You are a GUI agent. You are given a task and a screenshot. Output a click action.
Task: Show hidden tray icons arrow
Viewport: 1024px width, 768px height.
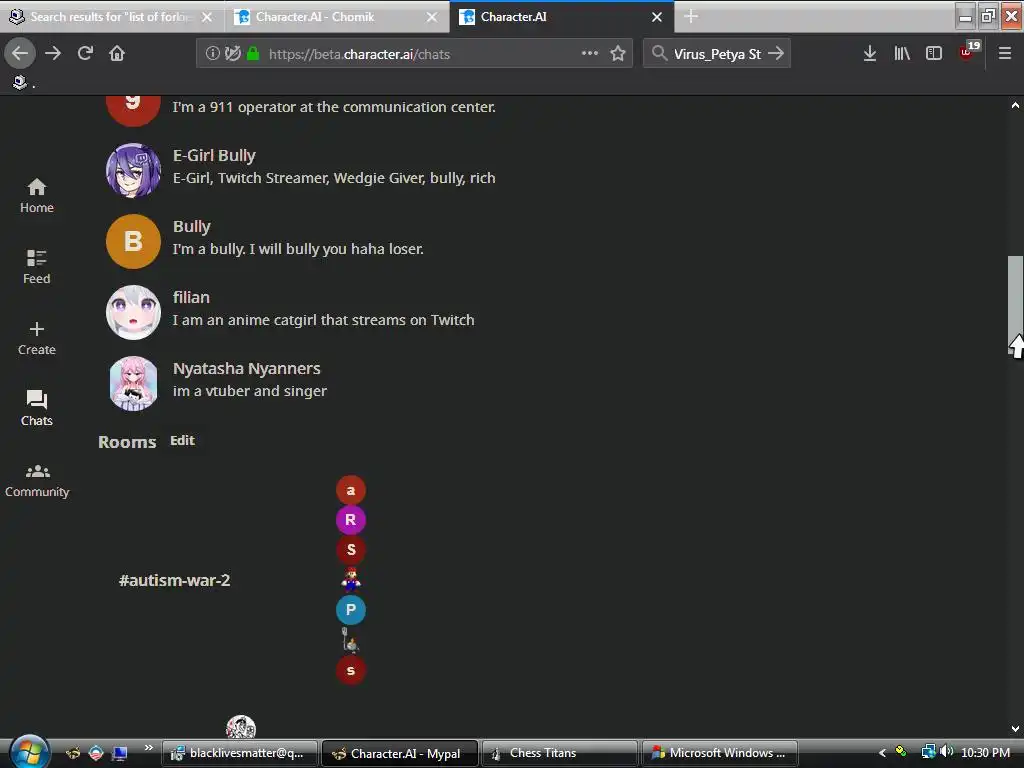(x=882, y=753)
